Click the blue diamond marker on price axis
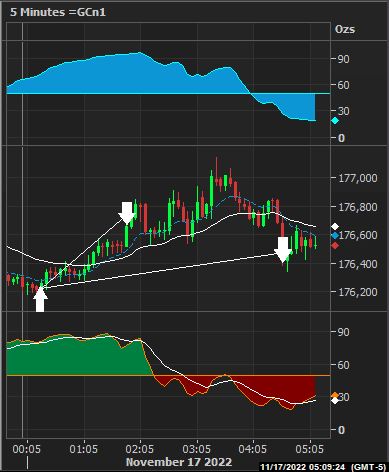Viewport: 389px width, 472px height. click(335, 236)
